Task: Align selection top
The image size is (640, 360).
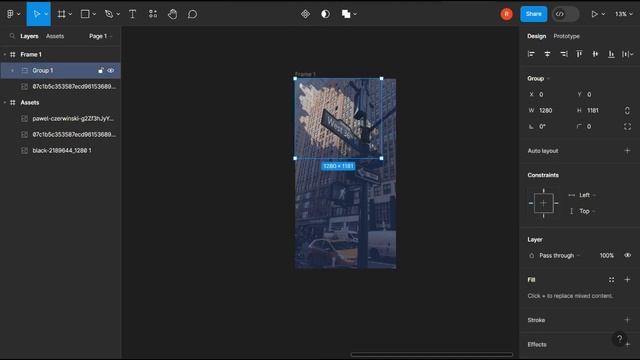Action: tap(579, 54)
